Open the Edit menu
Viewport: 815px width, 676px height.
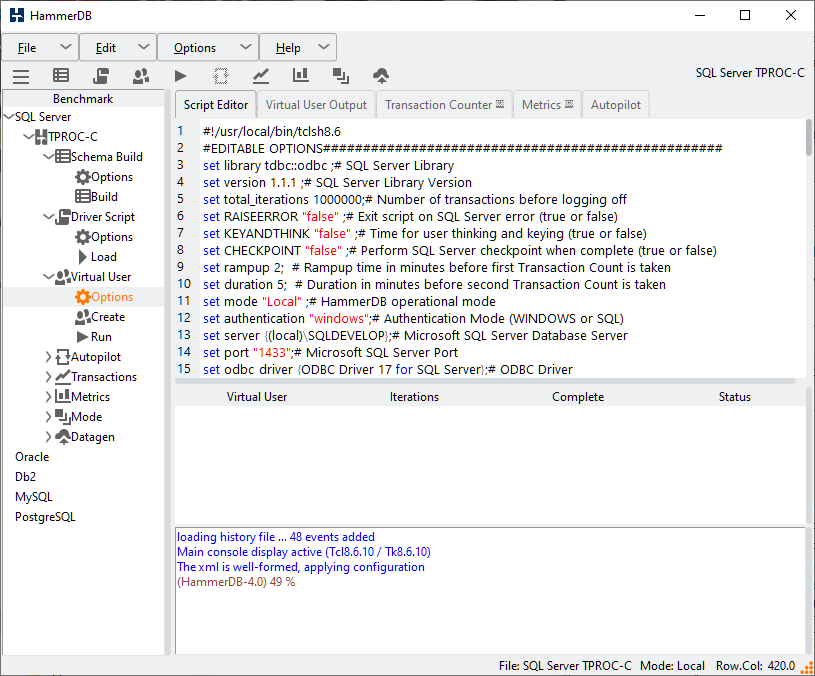(118, 48)
